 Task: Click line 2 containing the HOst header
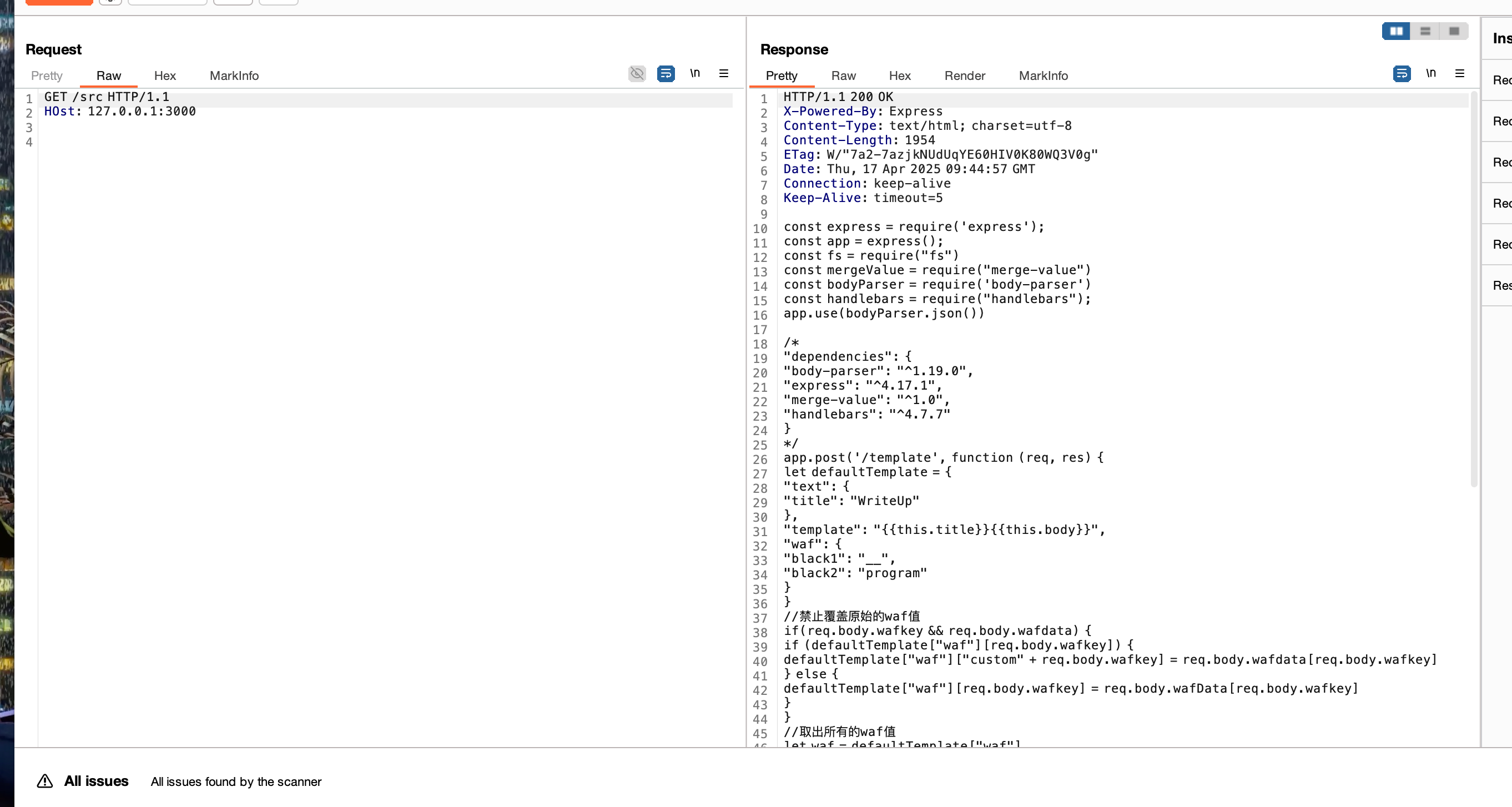pos(120,111)
